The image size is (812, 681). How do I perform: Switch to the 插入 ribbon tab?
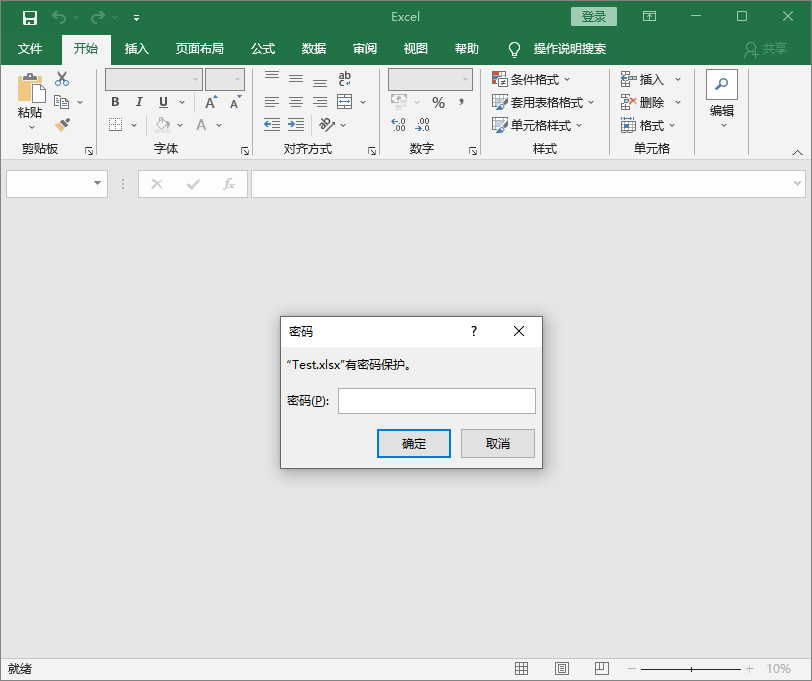[136, 48]
